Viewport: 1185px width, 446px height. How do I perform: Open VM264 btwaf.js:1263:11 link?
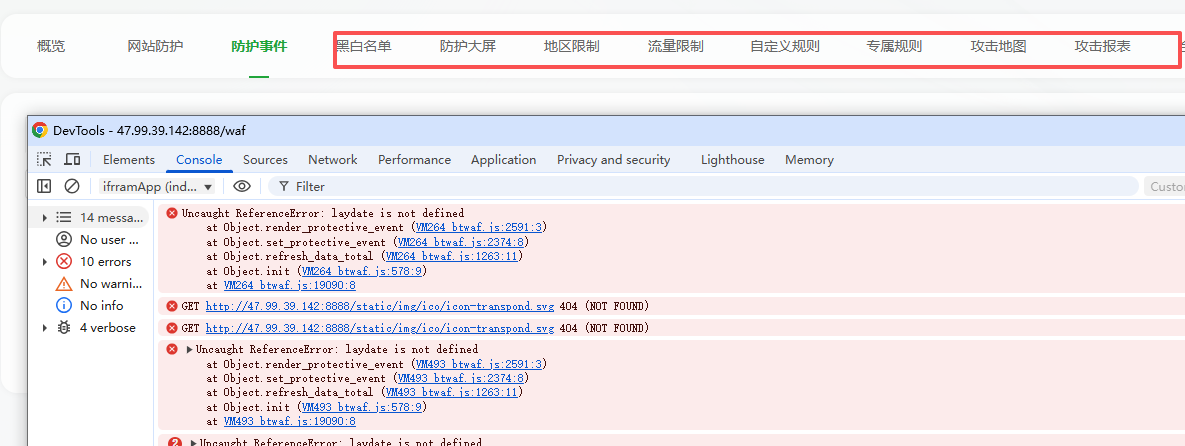click(452, 256)
